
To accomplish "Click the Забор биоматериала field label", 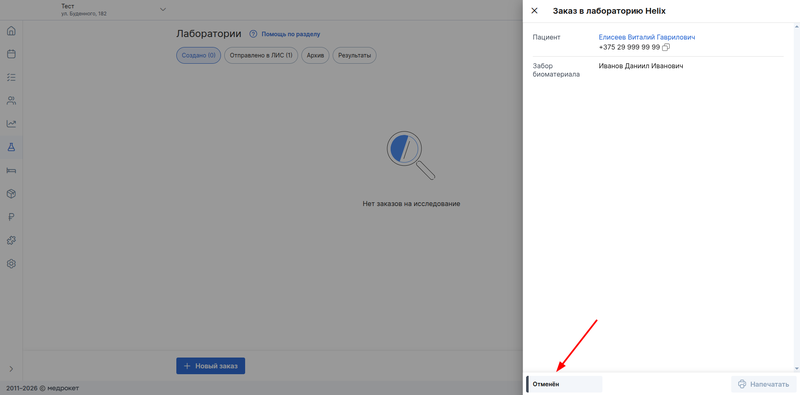I will 556,70.
